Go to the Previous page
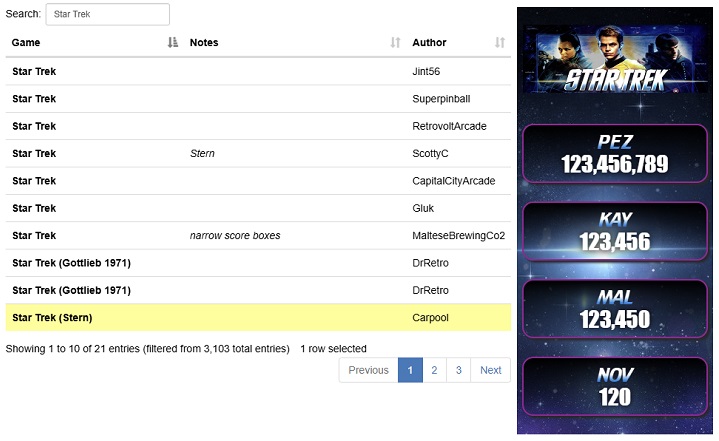This screenshot has width=719, height=441. (368, 370)
